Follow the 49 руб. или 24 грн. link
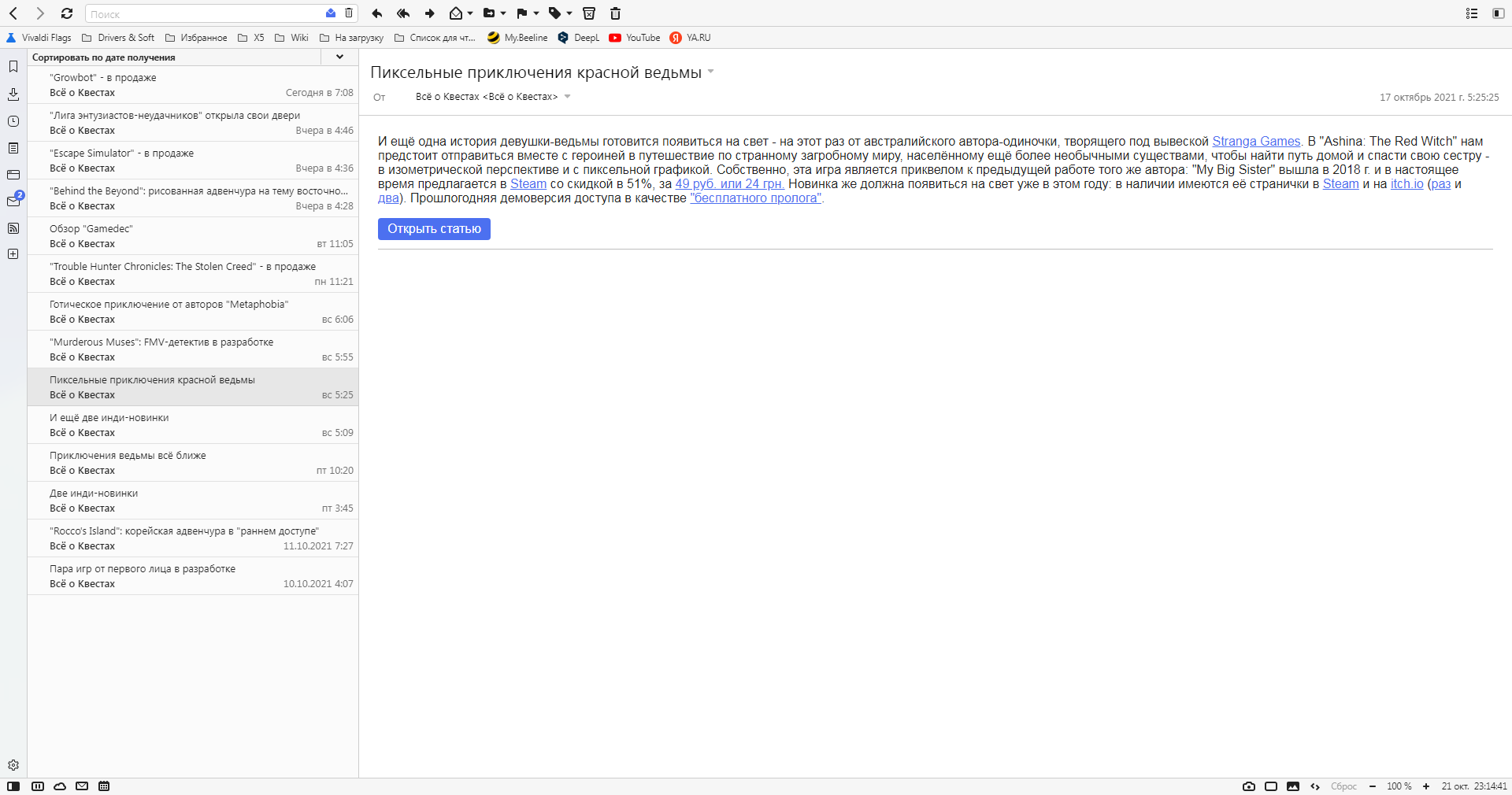The image size is (1512, 795). (729, 184)
